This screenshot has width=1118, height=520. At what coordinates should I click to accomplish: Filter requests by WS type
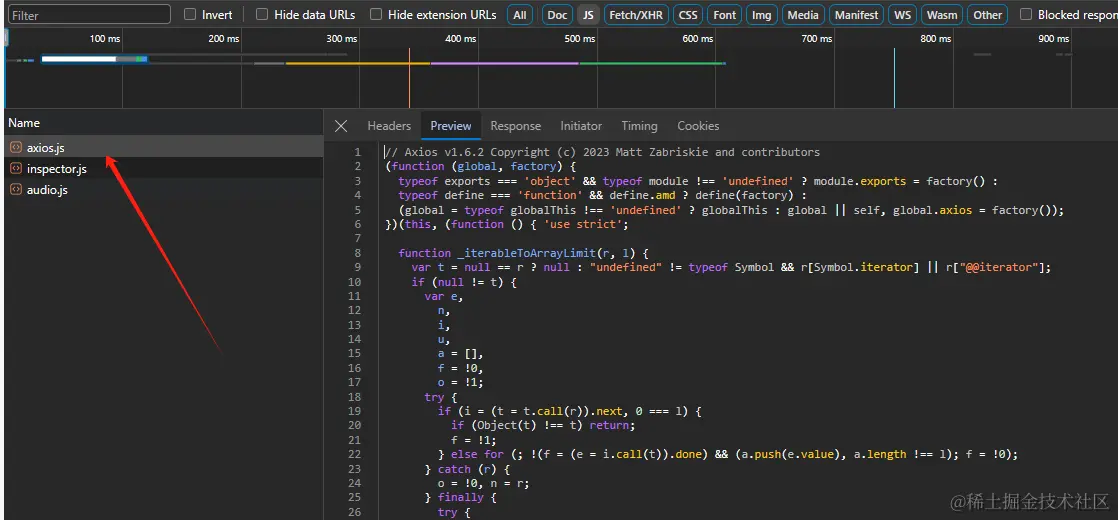(903, 15)
